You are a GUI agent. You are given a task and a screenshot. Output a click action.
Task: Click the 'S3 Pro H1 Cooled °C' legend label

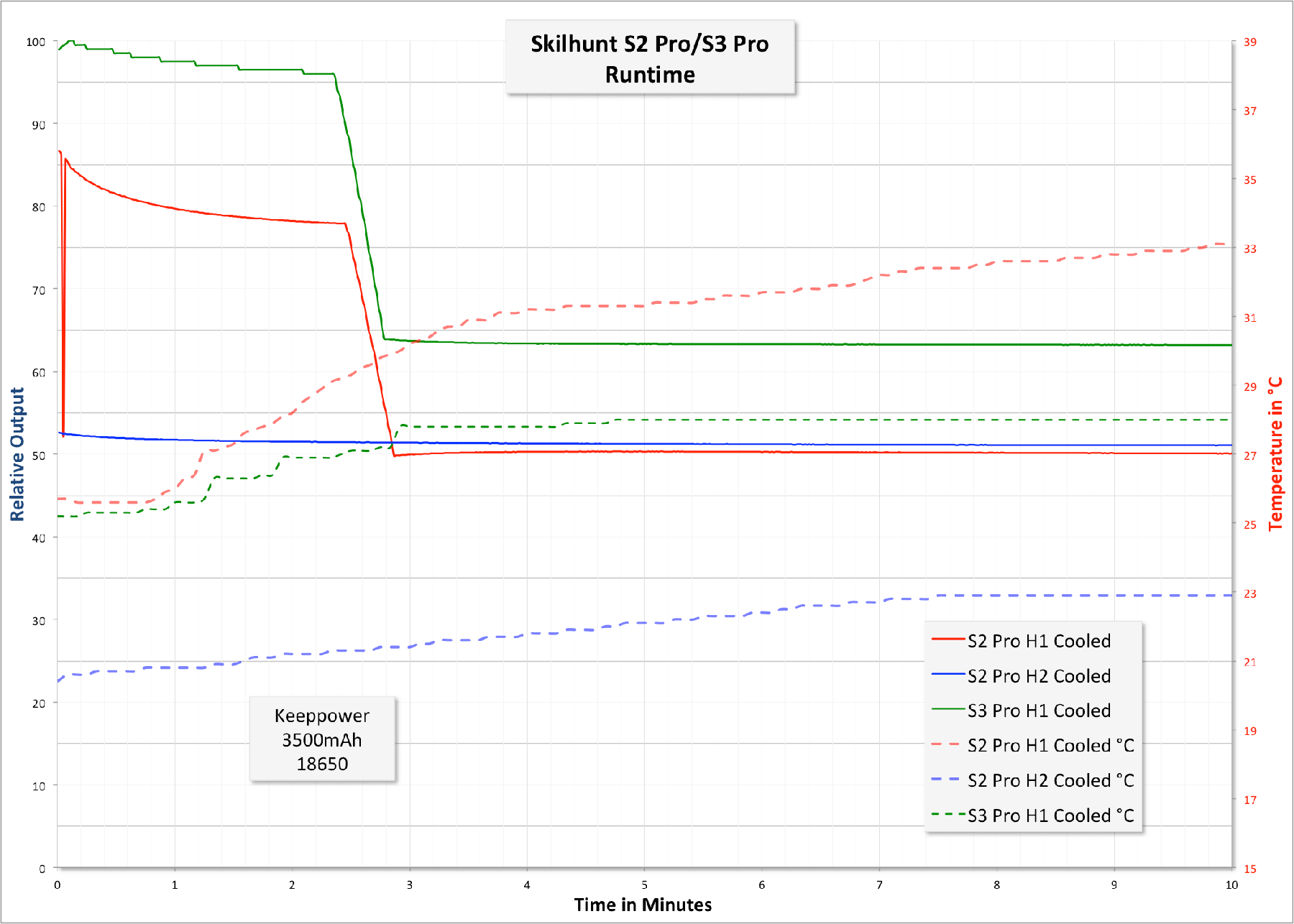coord(1050,816)
